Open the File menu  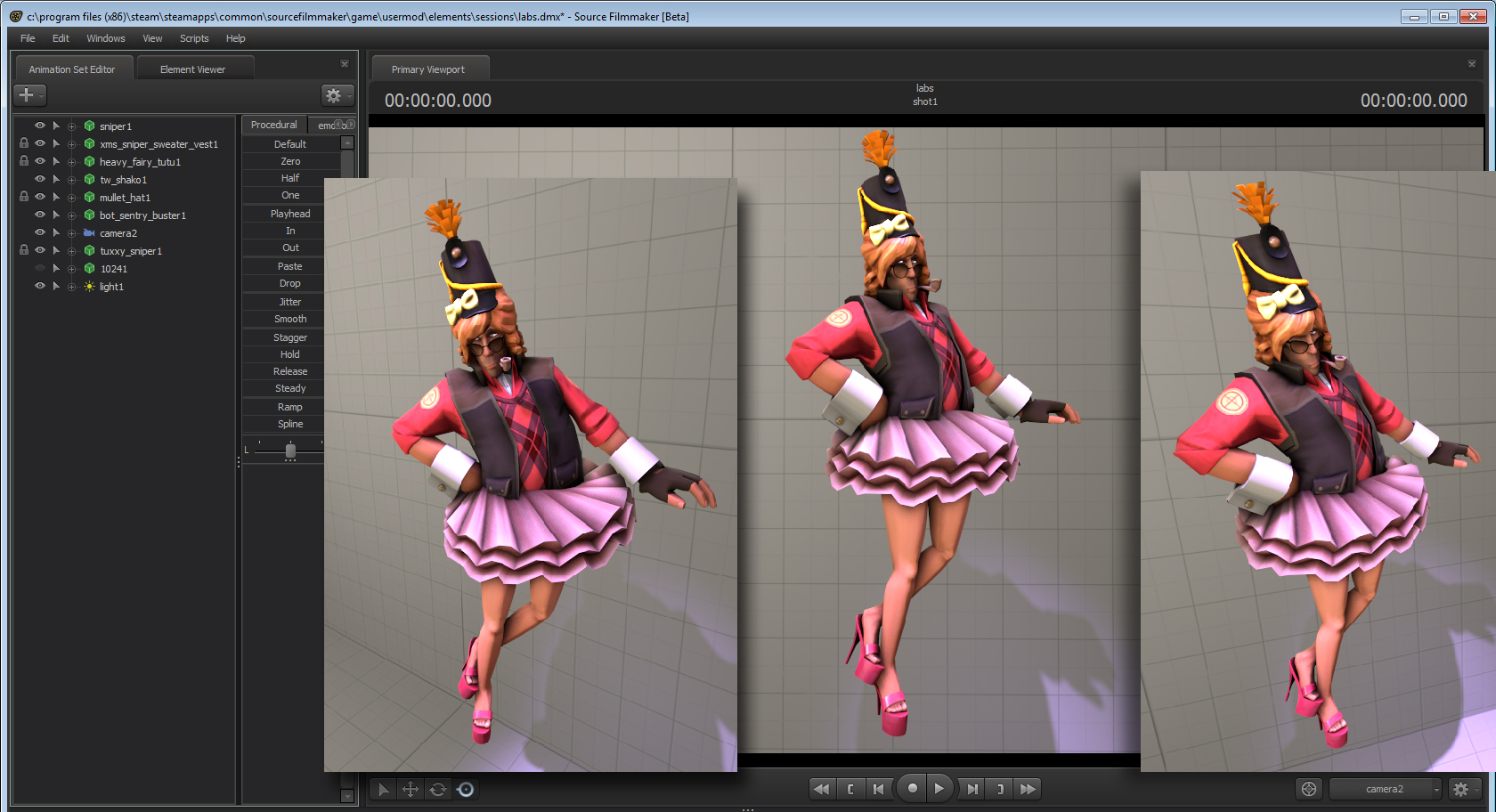[28, 38]
